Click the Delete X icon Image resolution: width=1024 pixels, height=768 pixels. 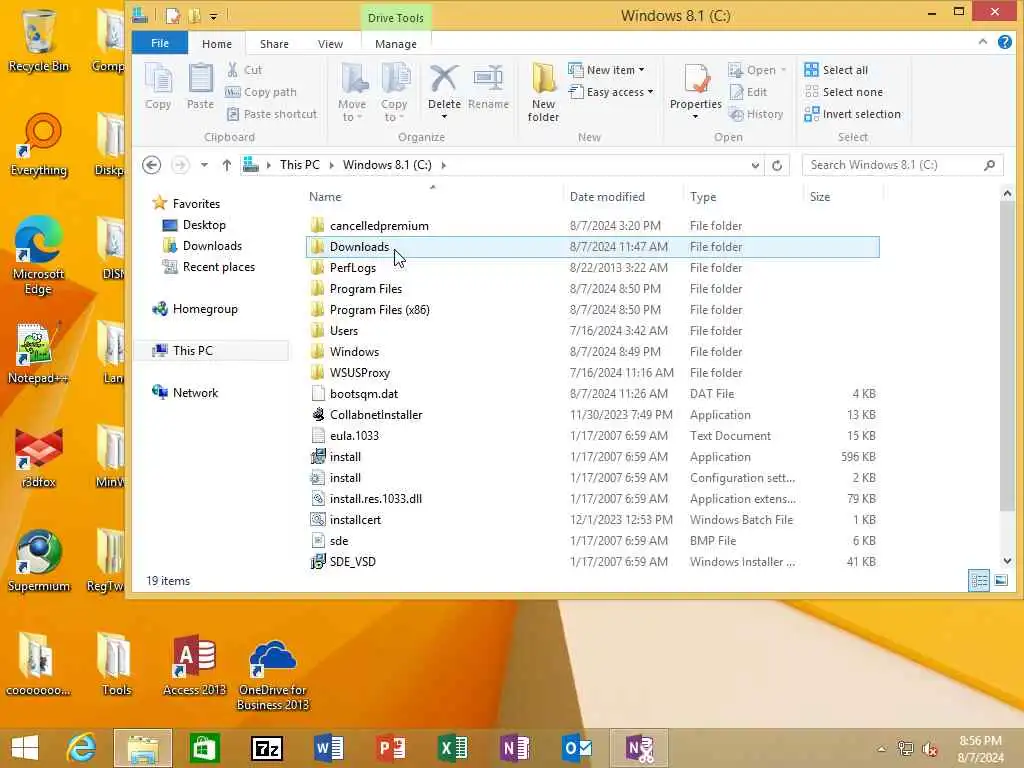coord(444,80)
